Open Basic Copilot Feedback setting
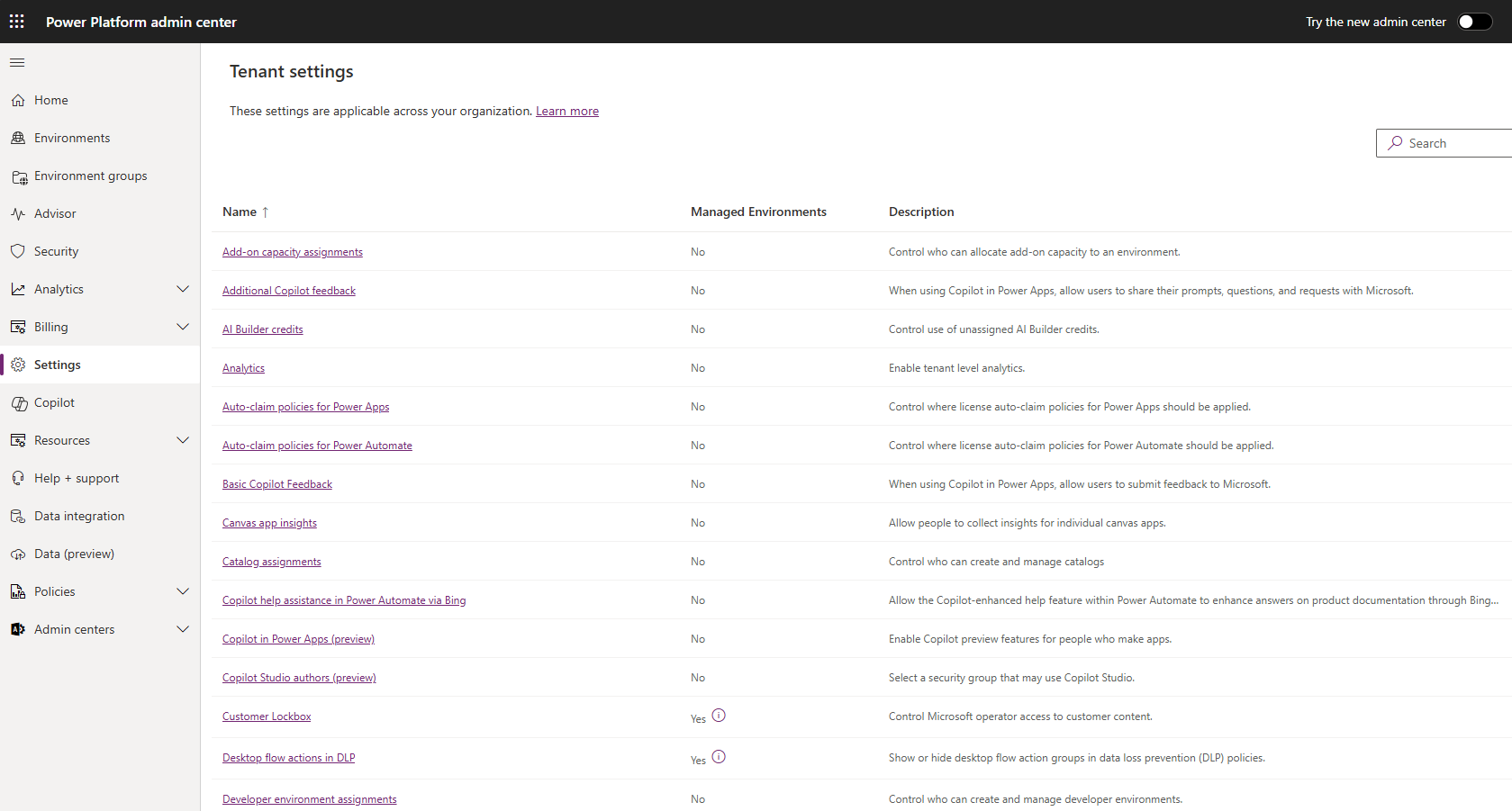 (x=277, y=484)
